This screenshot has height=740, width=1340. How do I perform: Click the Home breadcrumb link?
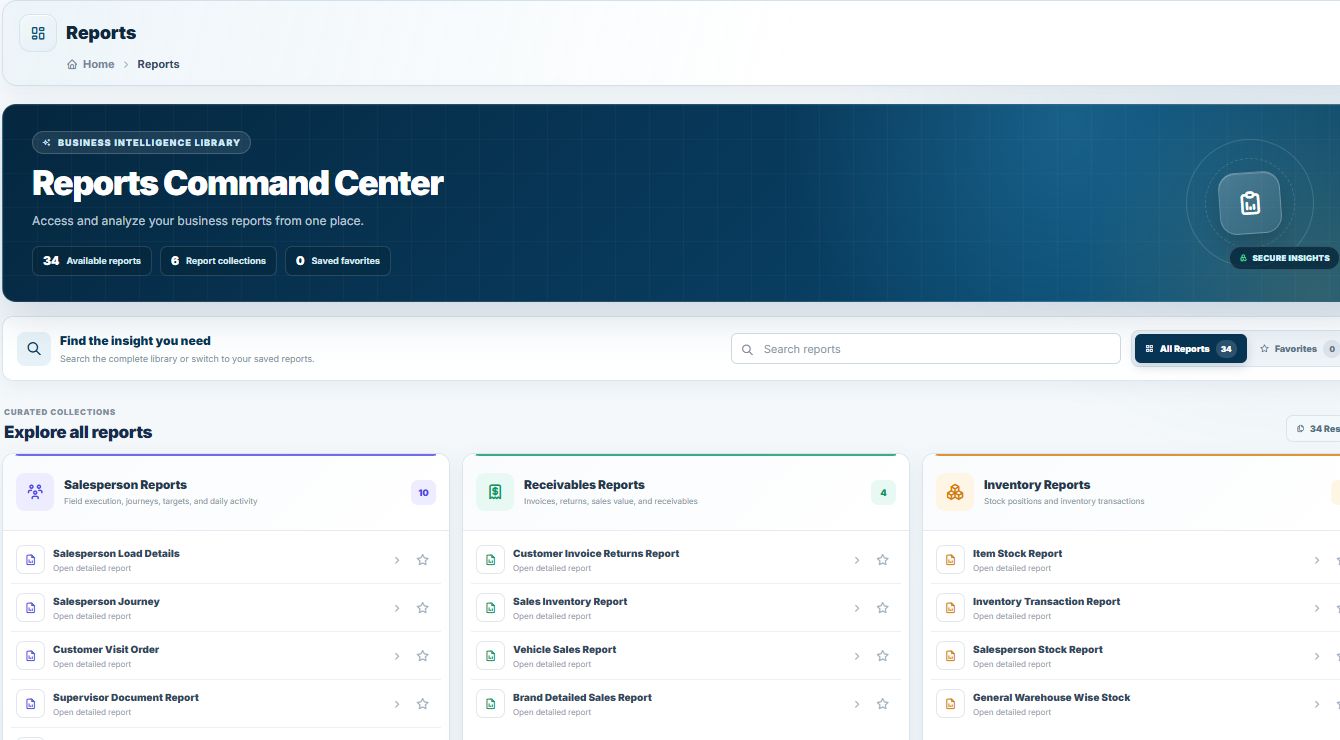tap(91, 64)
